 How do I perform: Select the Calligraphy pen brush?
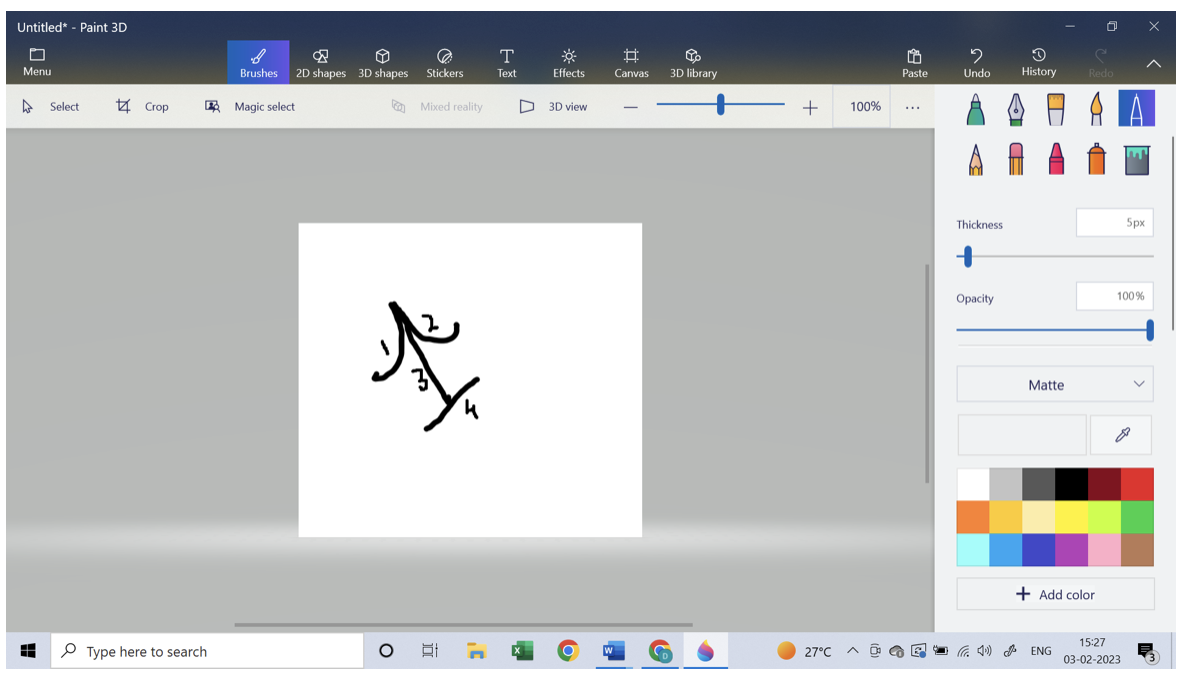[x=1016, y=108]
